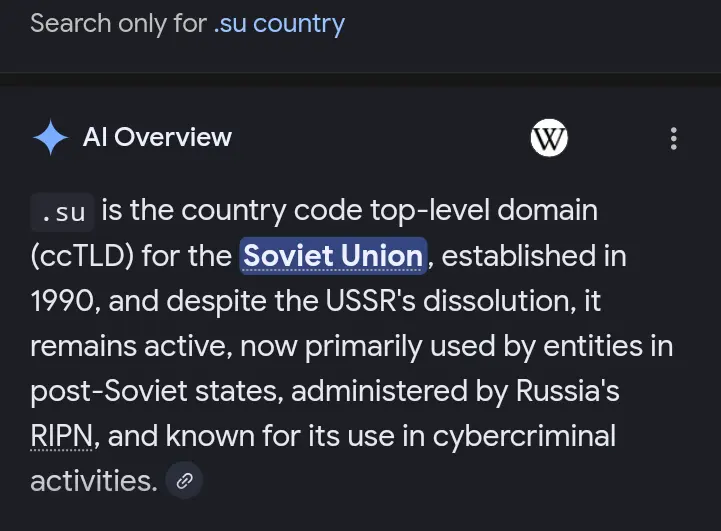Click the AI Overview sparkle icon
This screenshot has width=721, height=531.
(50, 138)
